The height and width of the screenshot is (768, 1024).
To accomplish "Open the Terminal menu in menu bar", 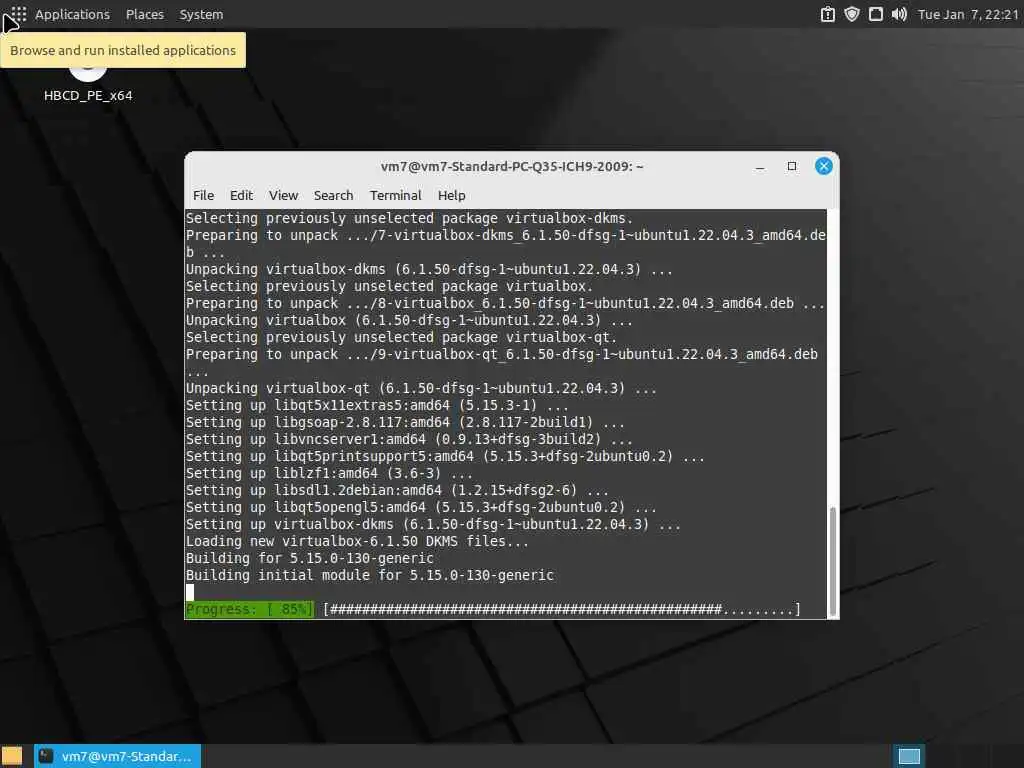I will click(395, 195).
